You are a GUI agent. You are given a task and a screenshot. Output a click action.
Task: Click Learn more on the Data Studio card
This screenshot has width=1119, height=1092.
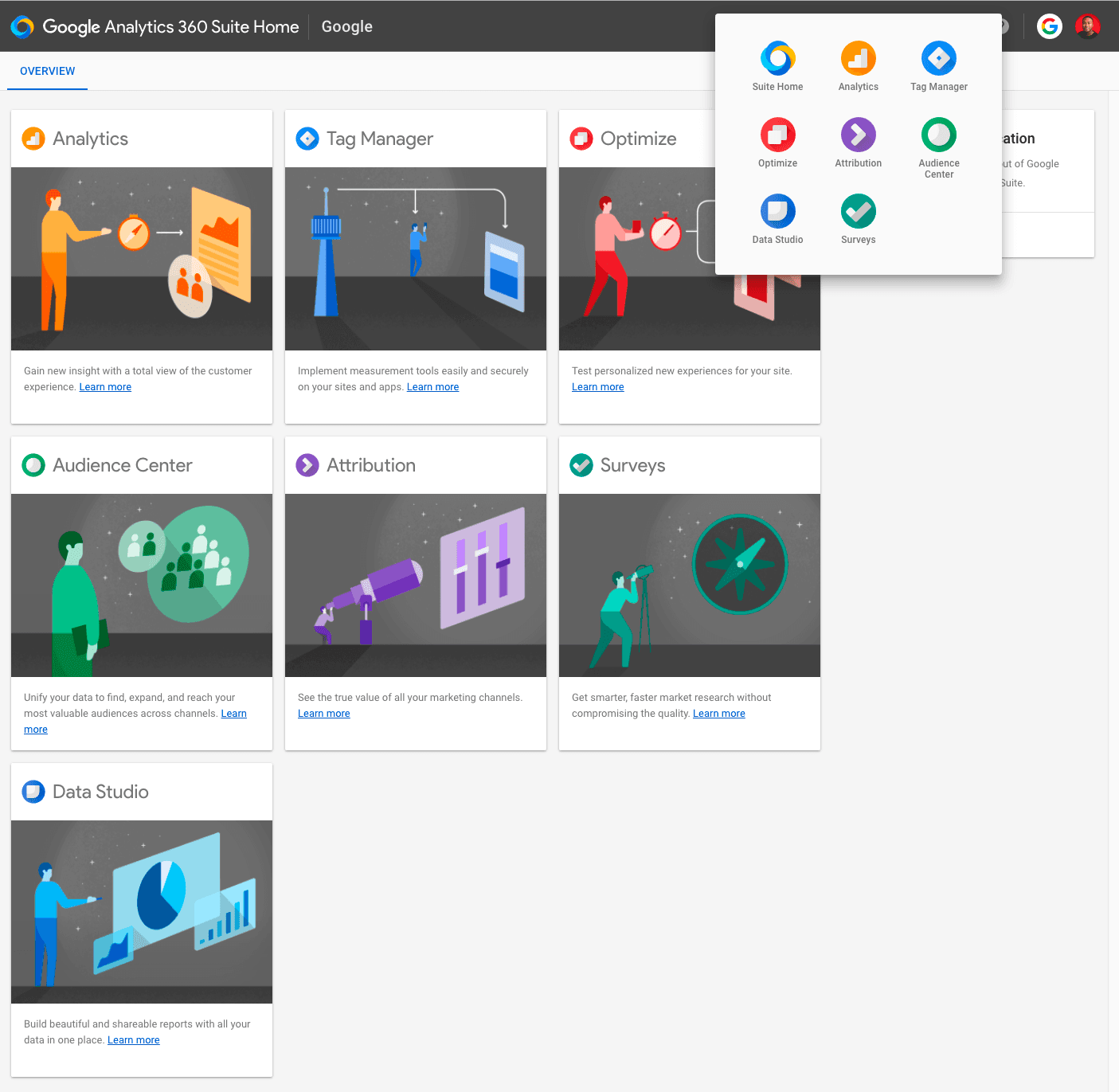[x=134, y=1040]
